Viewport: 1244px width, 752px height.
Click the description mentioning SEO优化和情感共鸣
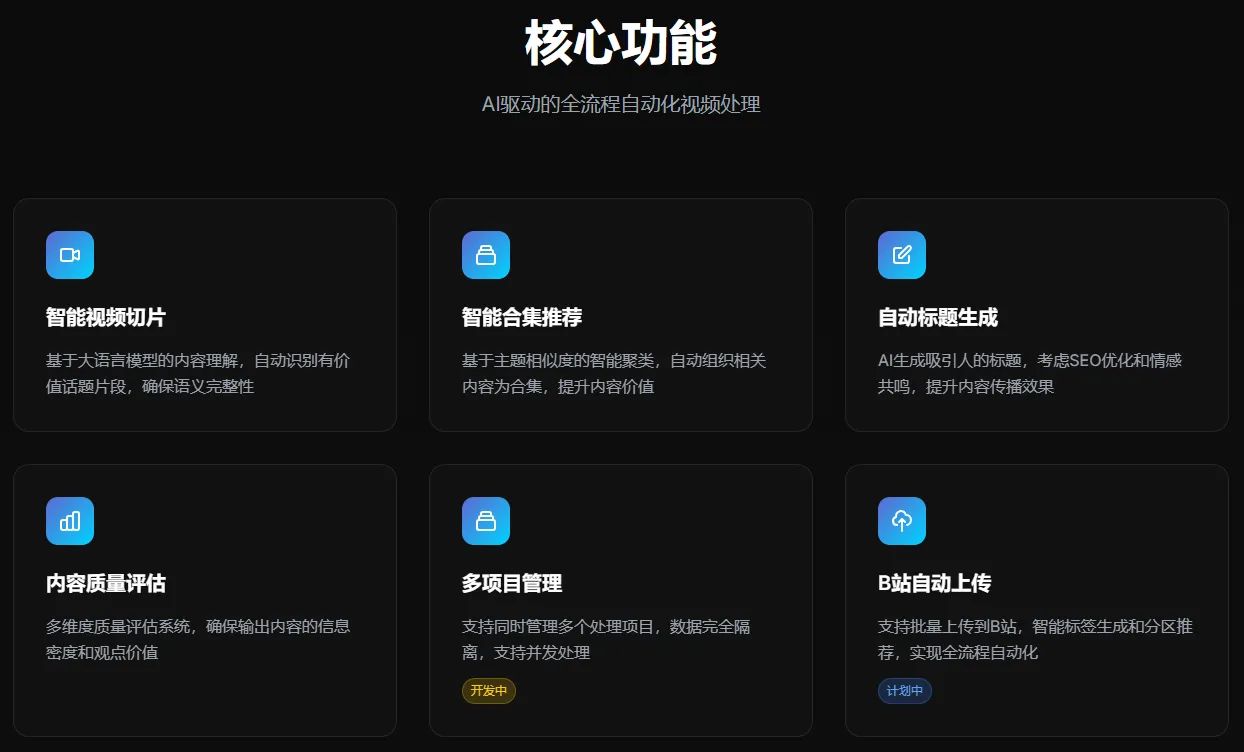1030,373
